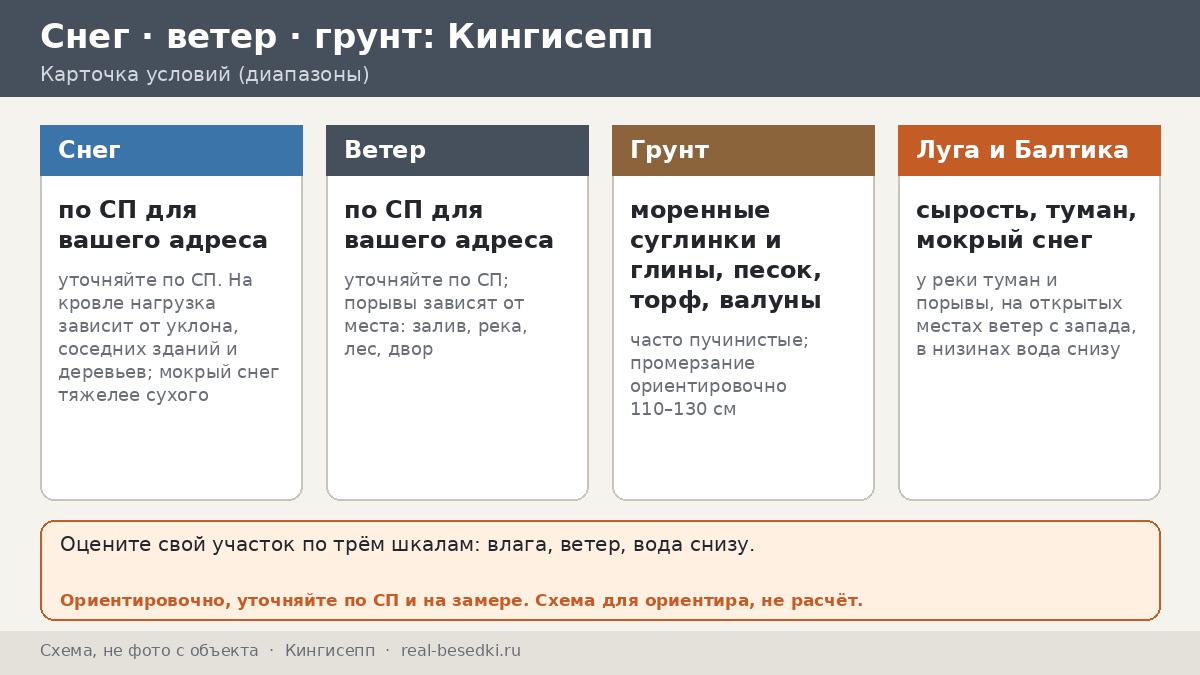Select the Снег card's 'по СП для вашего адреса' heading
The width and height of the screenshot is (1200, 675).
(163, 225)
